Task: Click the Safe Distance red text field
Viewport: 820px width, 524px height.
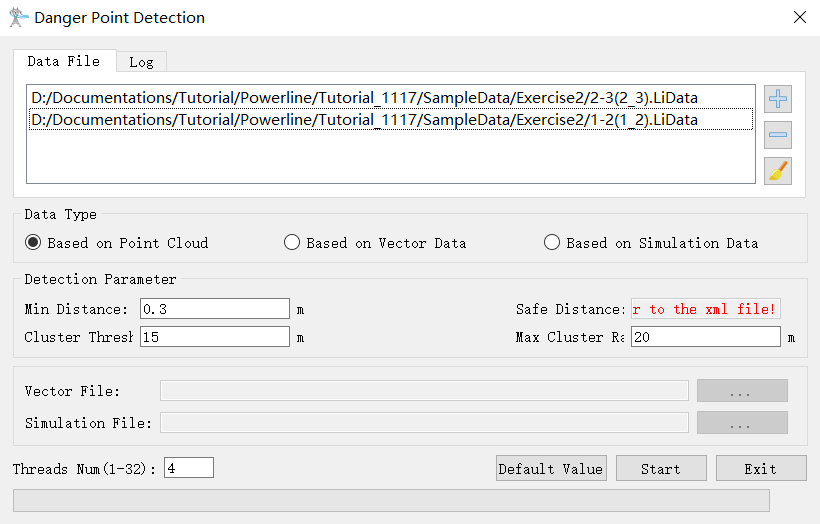Action: tap(705, 309)
